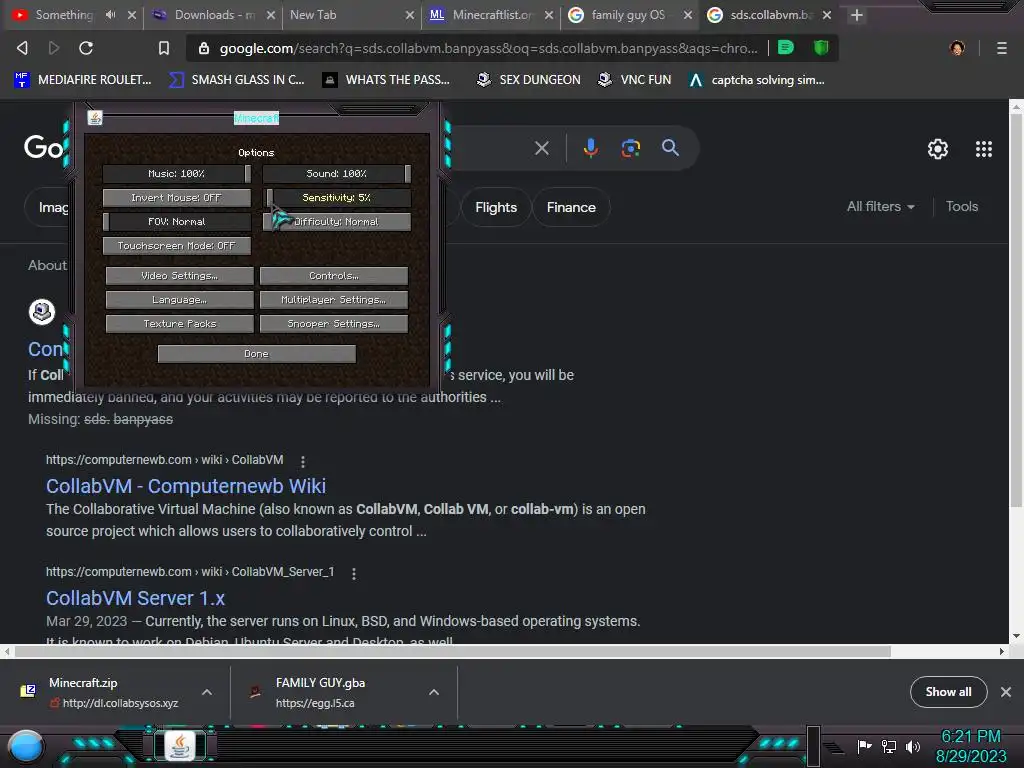Switch to the Something YouTube tab
This screenshot has width=1024, height=768.
click(64, 14)
